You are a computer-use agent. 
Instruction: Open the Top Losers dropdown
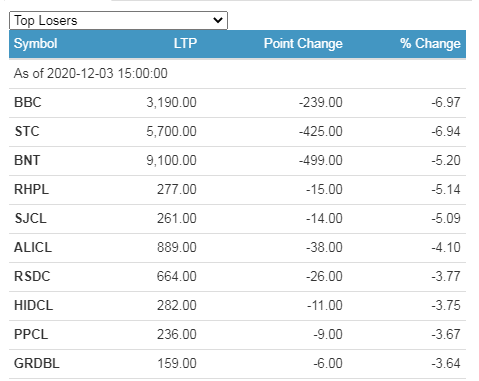tap(118, 21)
